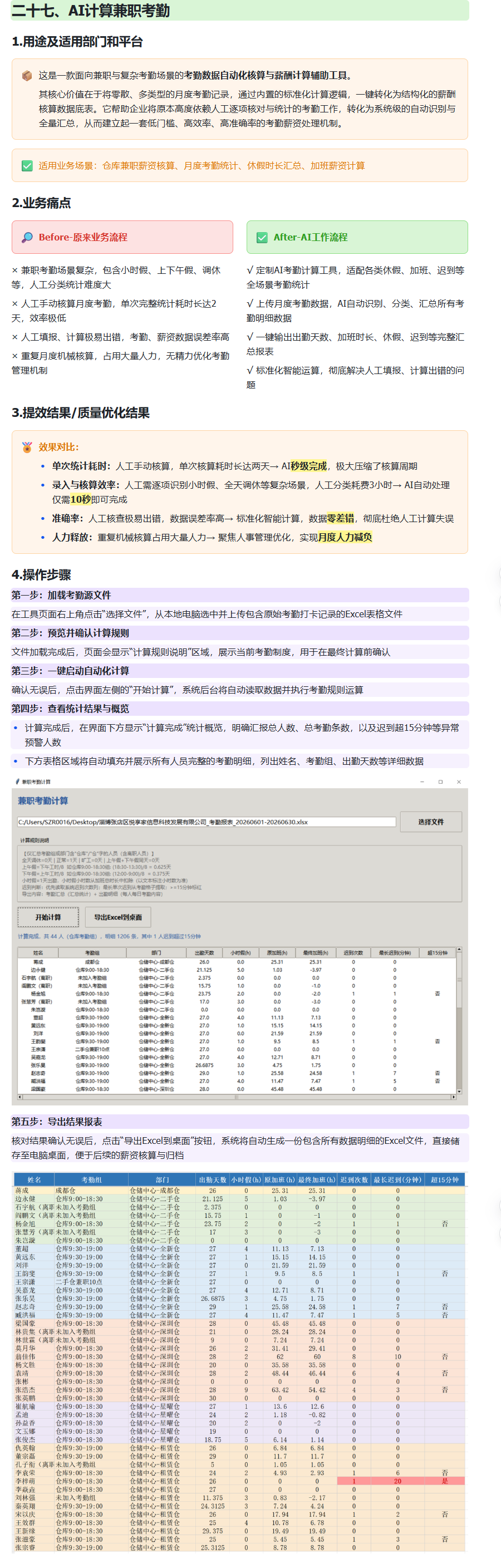Click the magnifier icon beside Before-原来业务流程

tap(27, 237)
